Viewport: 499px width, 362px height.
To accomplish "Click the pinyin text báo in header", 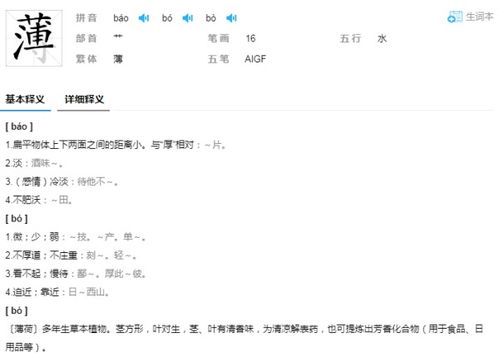I will tap(121, 18).
